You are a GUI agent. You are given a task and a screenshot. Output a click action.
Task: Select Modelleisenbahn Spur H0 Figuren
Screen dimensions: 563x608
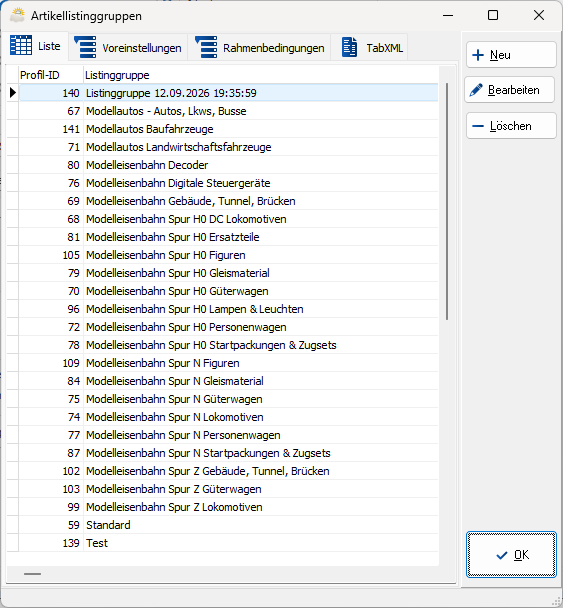[x=228, y=255]
